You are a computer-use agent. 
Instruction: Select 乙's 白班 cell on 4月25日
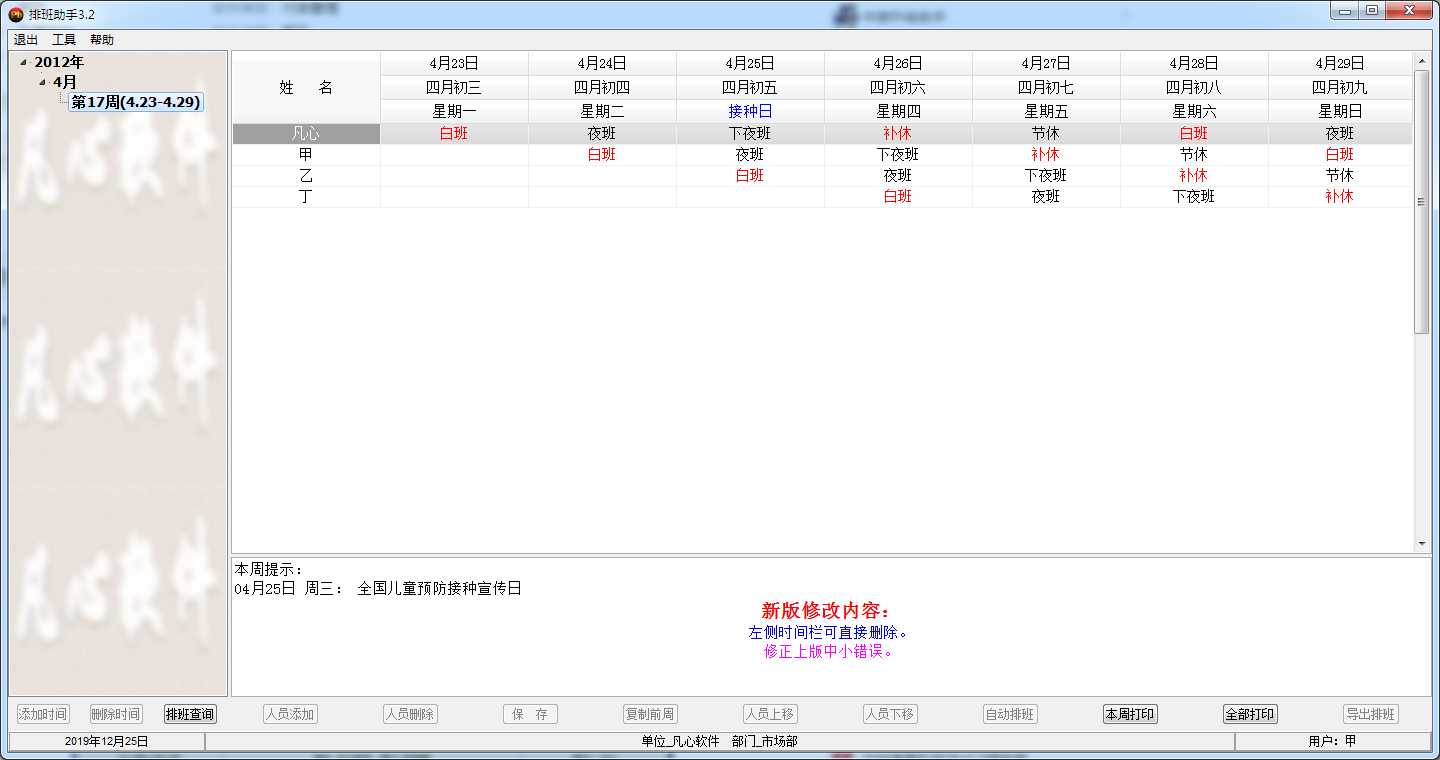click(750, 176)
